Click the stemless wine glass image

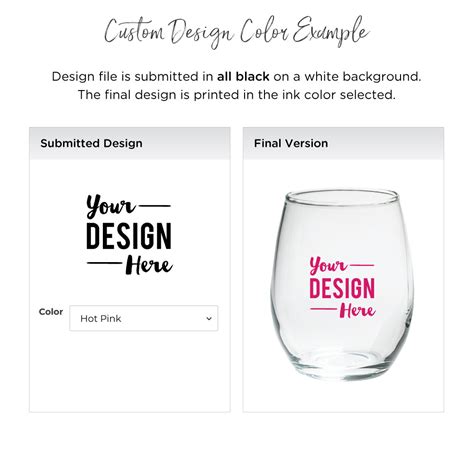342,285
